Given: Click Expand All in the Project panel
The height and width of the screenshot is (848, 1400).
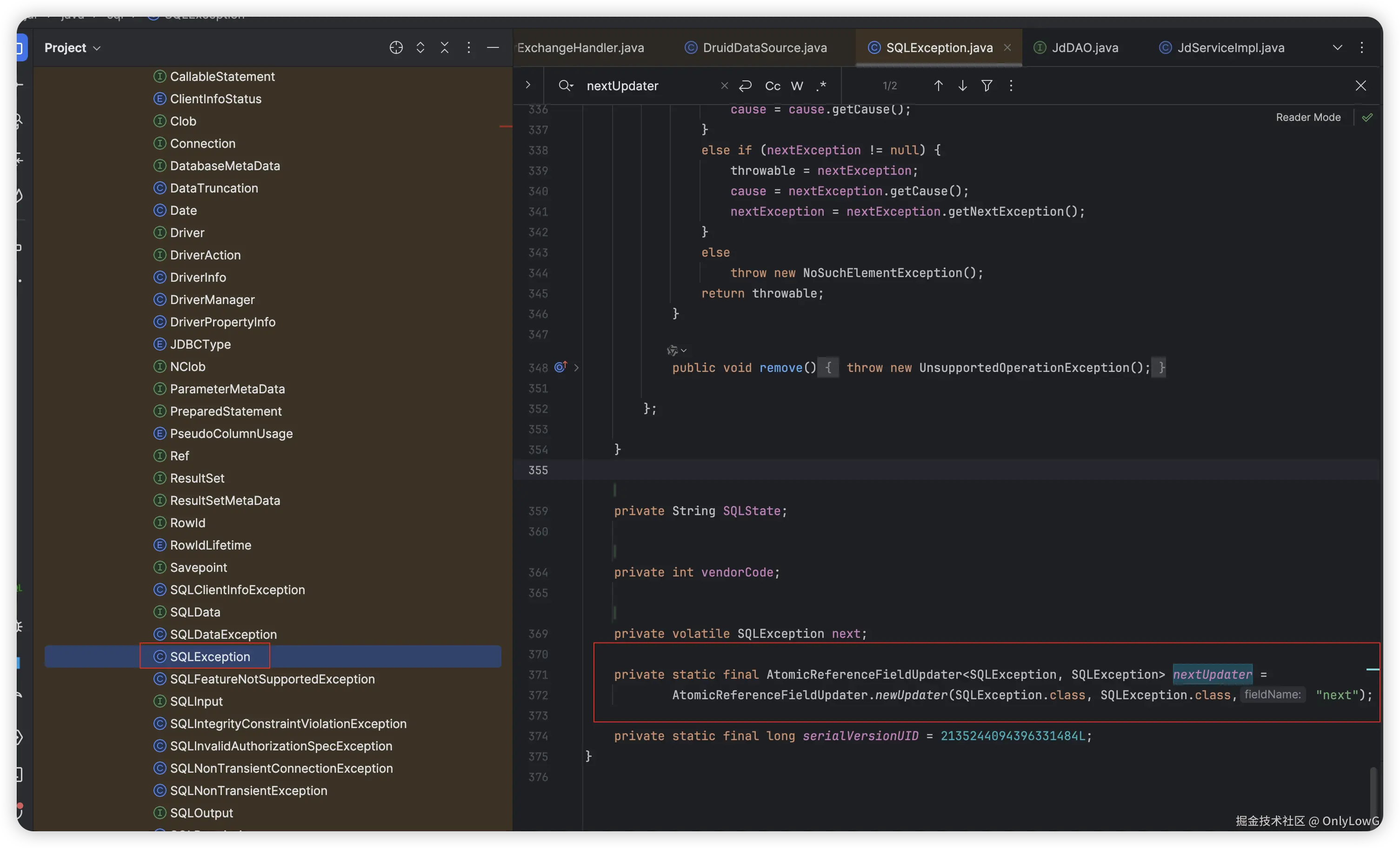Looking at the screenshot, I should click(420, 48).
